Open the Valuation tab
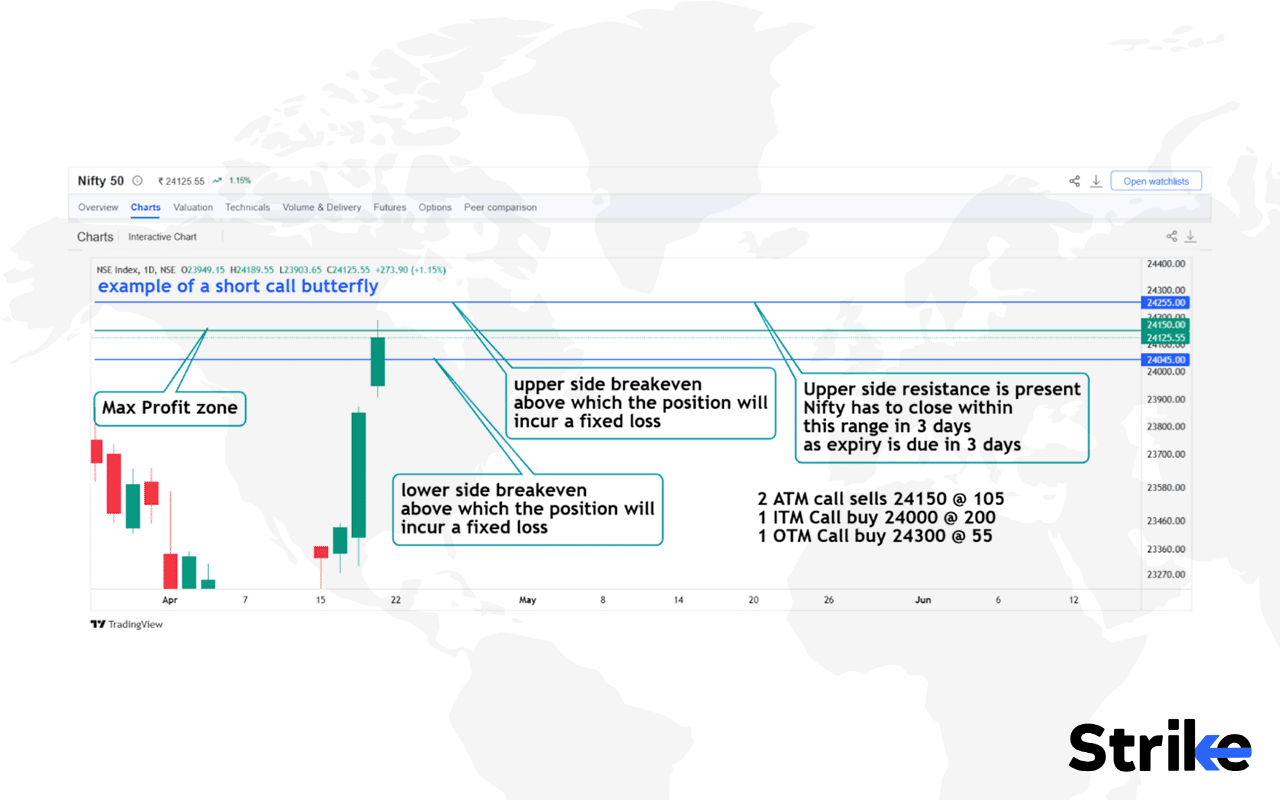 (193, 208)
